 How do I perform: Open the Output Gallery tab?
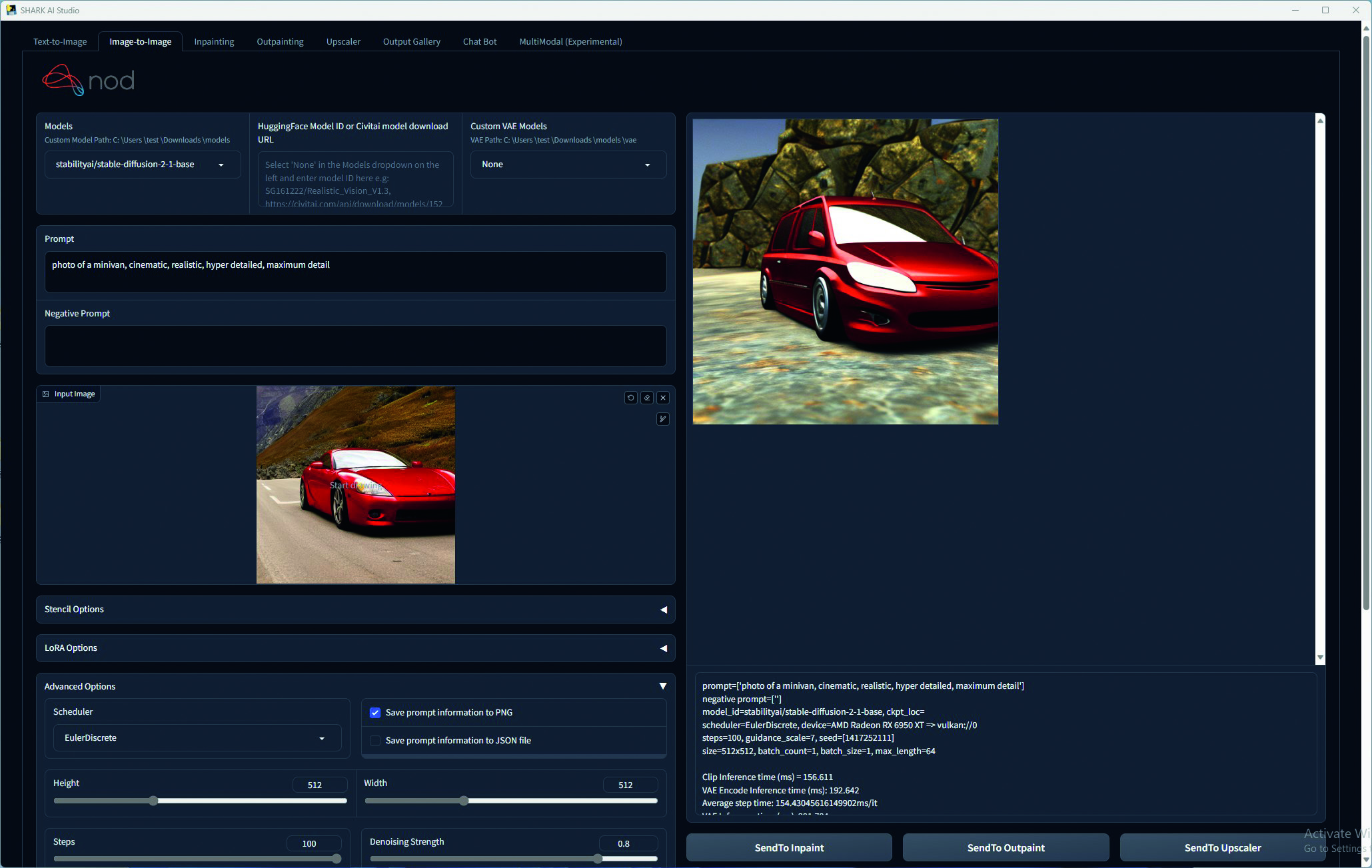click(411, 41)
